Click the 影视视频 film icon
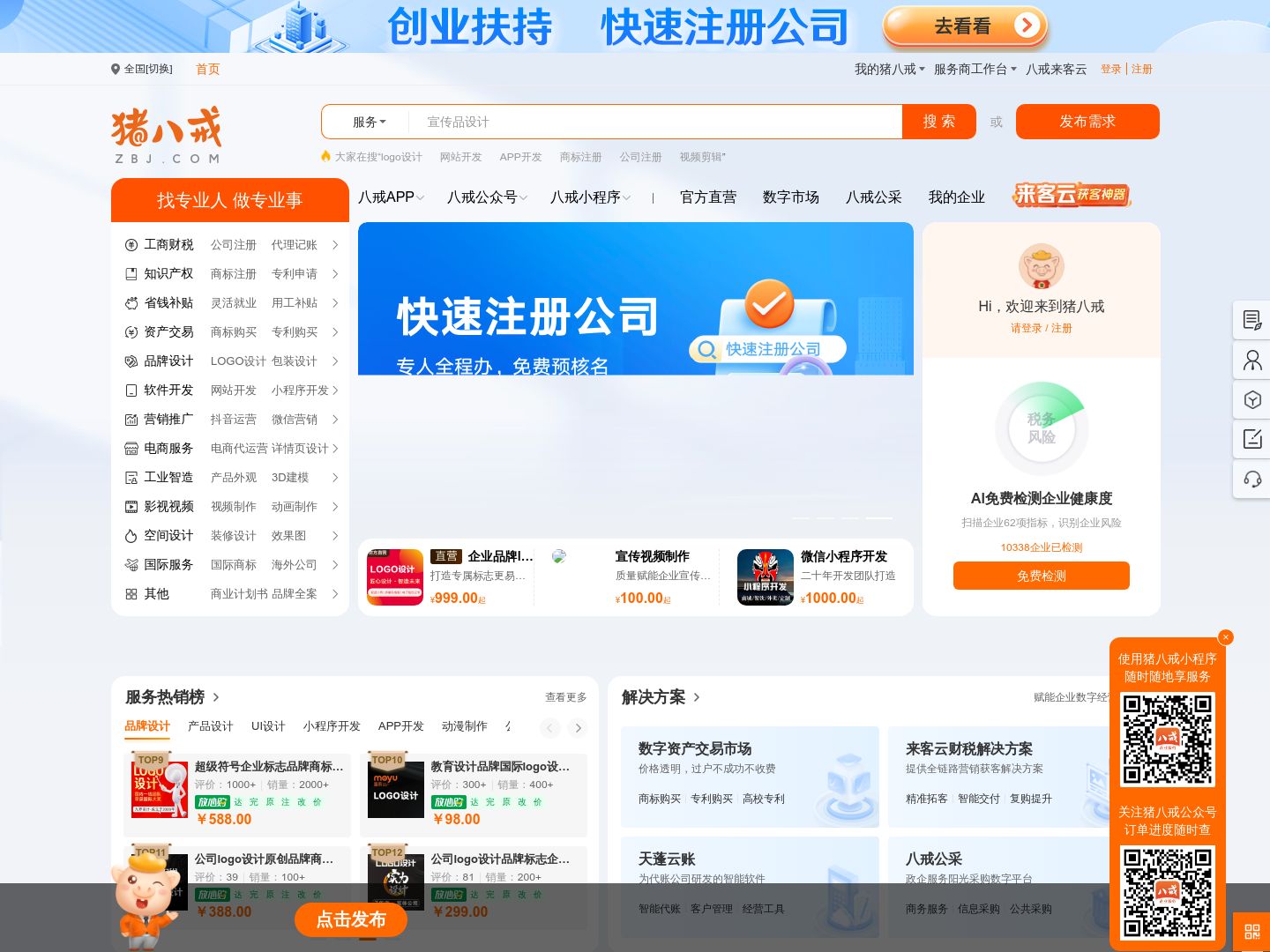 131,507
